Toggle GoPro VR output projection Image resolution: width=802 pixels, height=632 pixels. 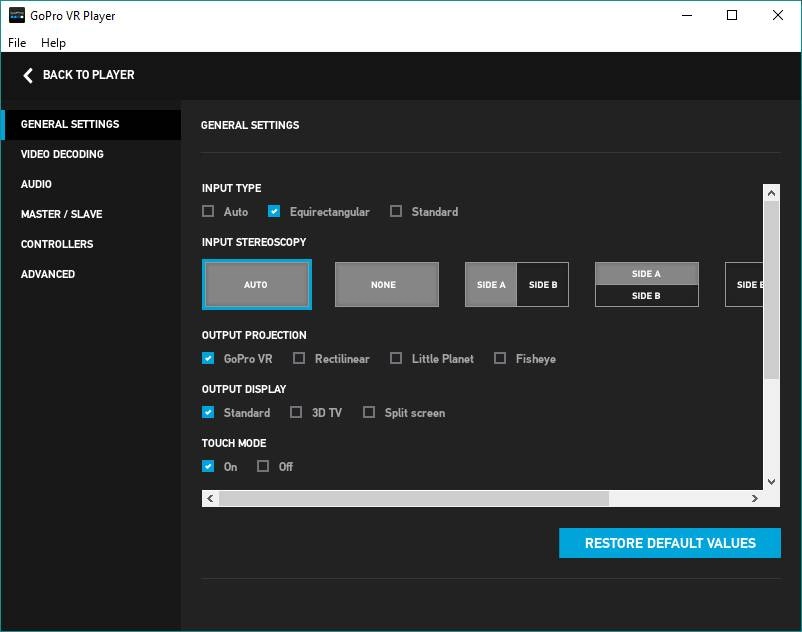click(208, 358)
